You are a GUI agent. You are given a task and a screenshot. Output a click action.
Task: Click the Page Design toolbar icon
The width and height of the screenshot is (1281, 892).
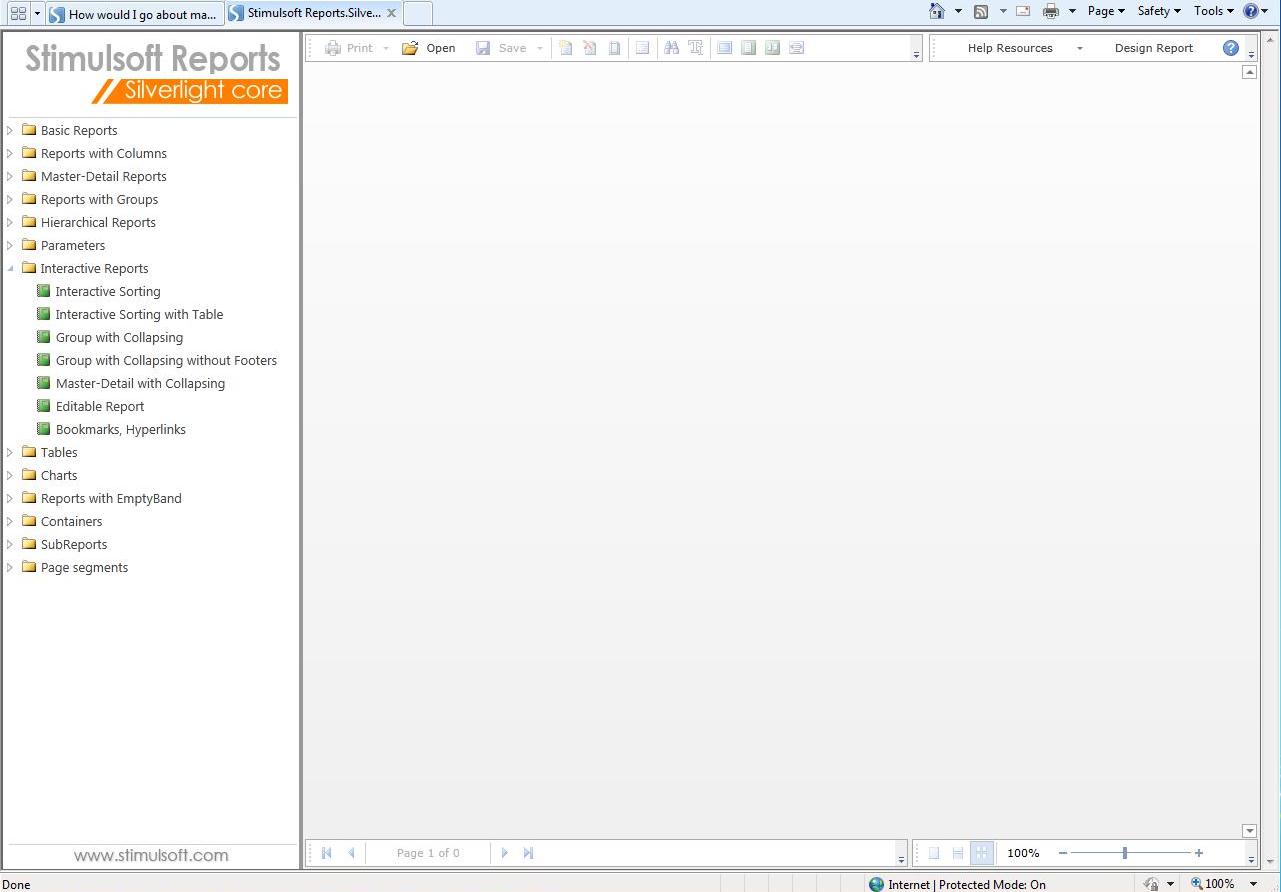(614, 48)
